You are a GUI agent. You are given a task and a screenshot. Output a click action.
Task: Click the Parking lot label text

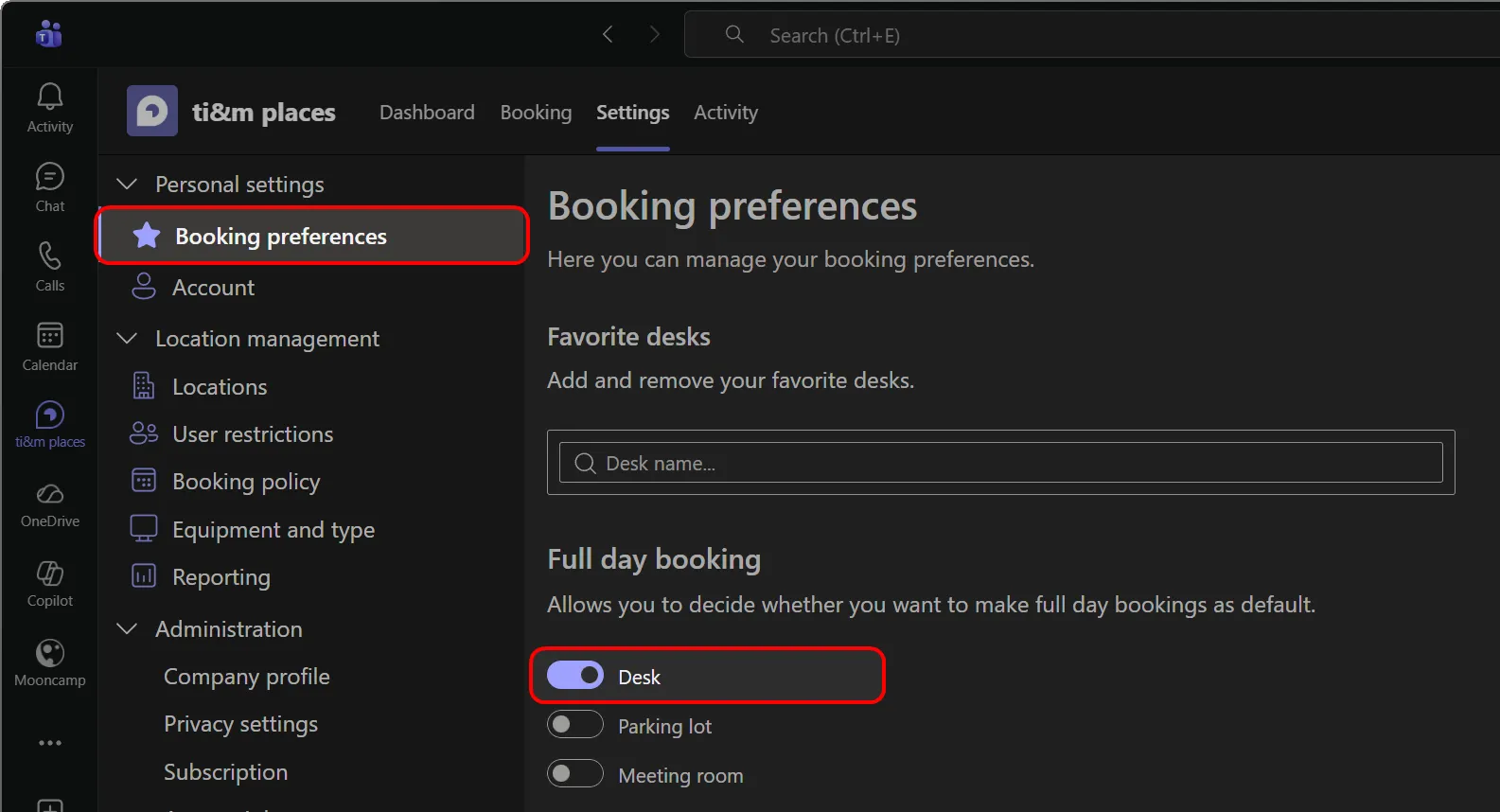pyautogui.click(x=664, y=726)
